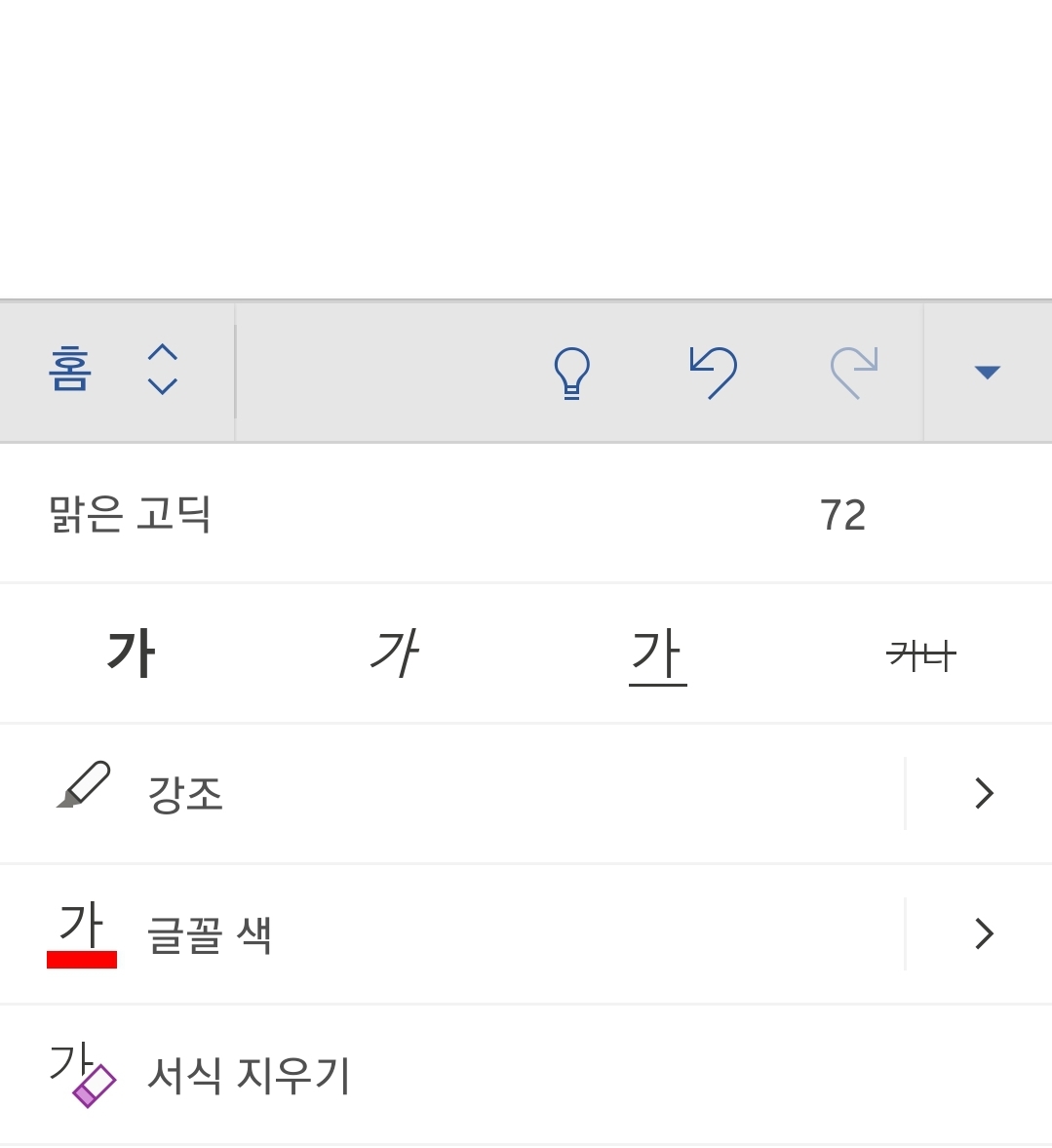Screen dimensions: 1052x1148
Task: Click the redo arrow icon
Action: (x=854, y=373)
